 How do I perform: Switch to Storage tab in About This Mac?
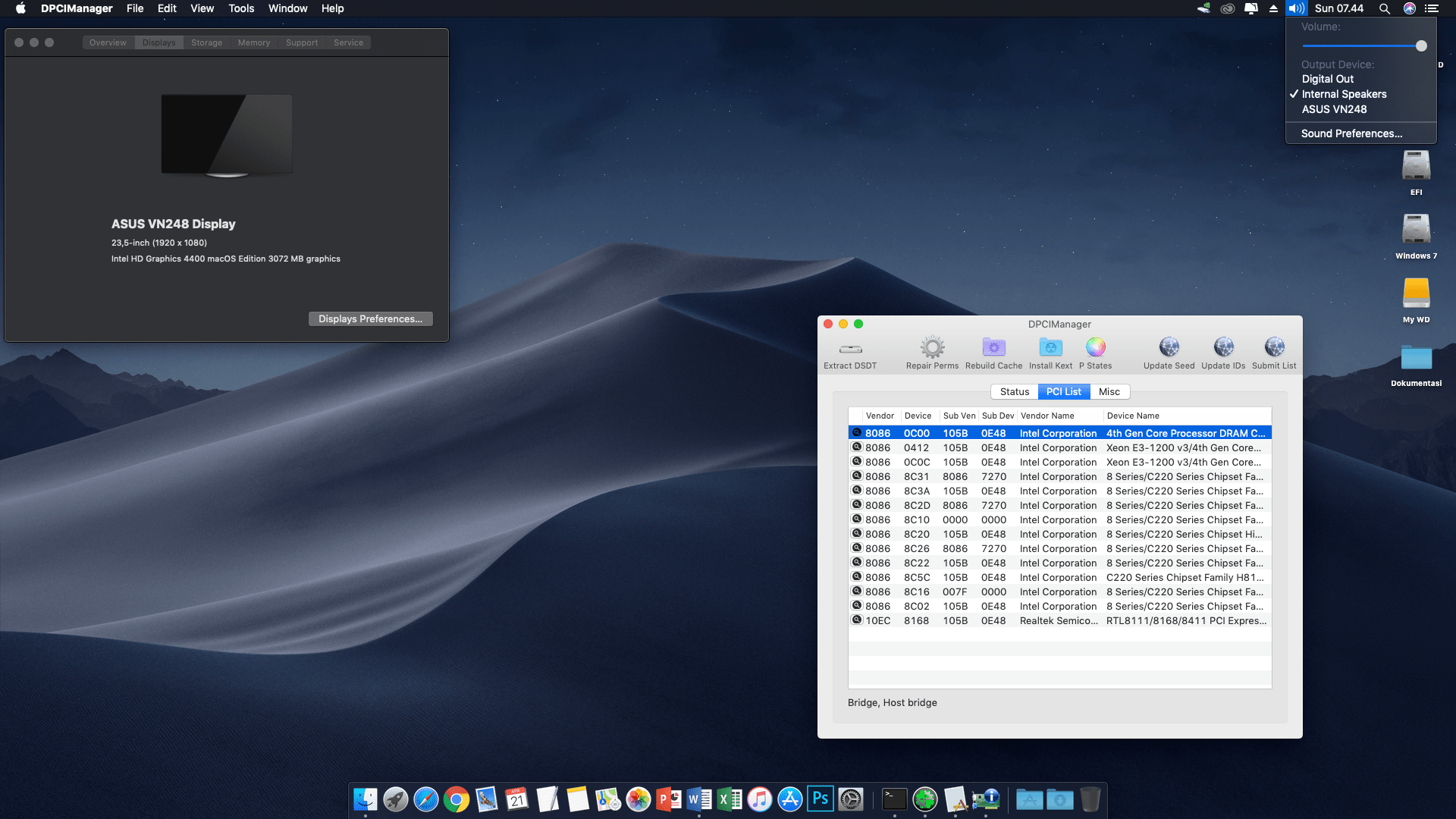(206, 42)
